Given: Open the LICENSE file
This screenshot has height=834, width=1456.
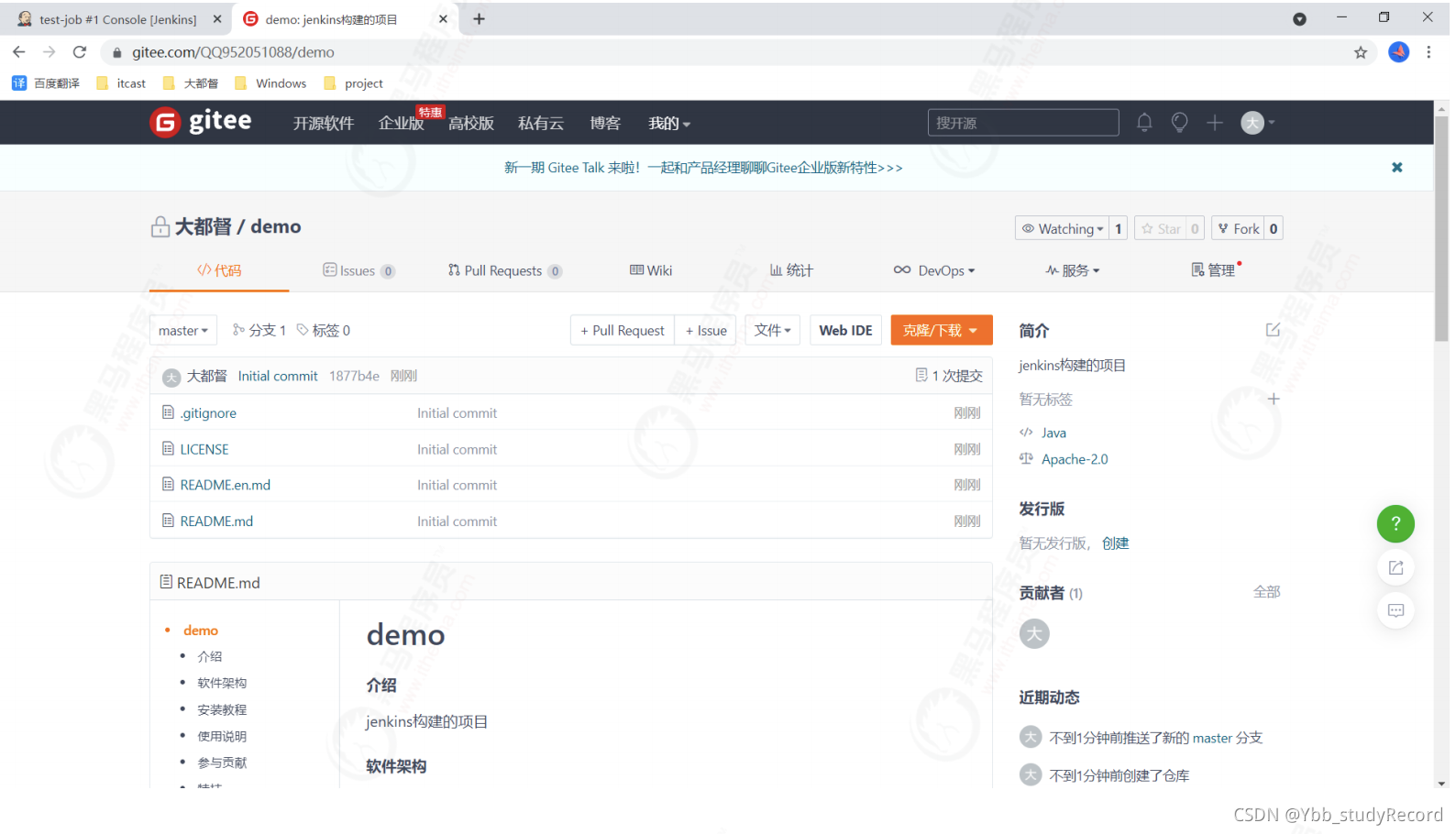Looking at the screenshot, I should 204,449.
